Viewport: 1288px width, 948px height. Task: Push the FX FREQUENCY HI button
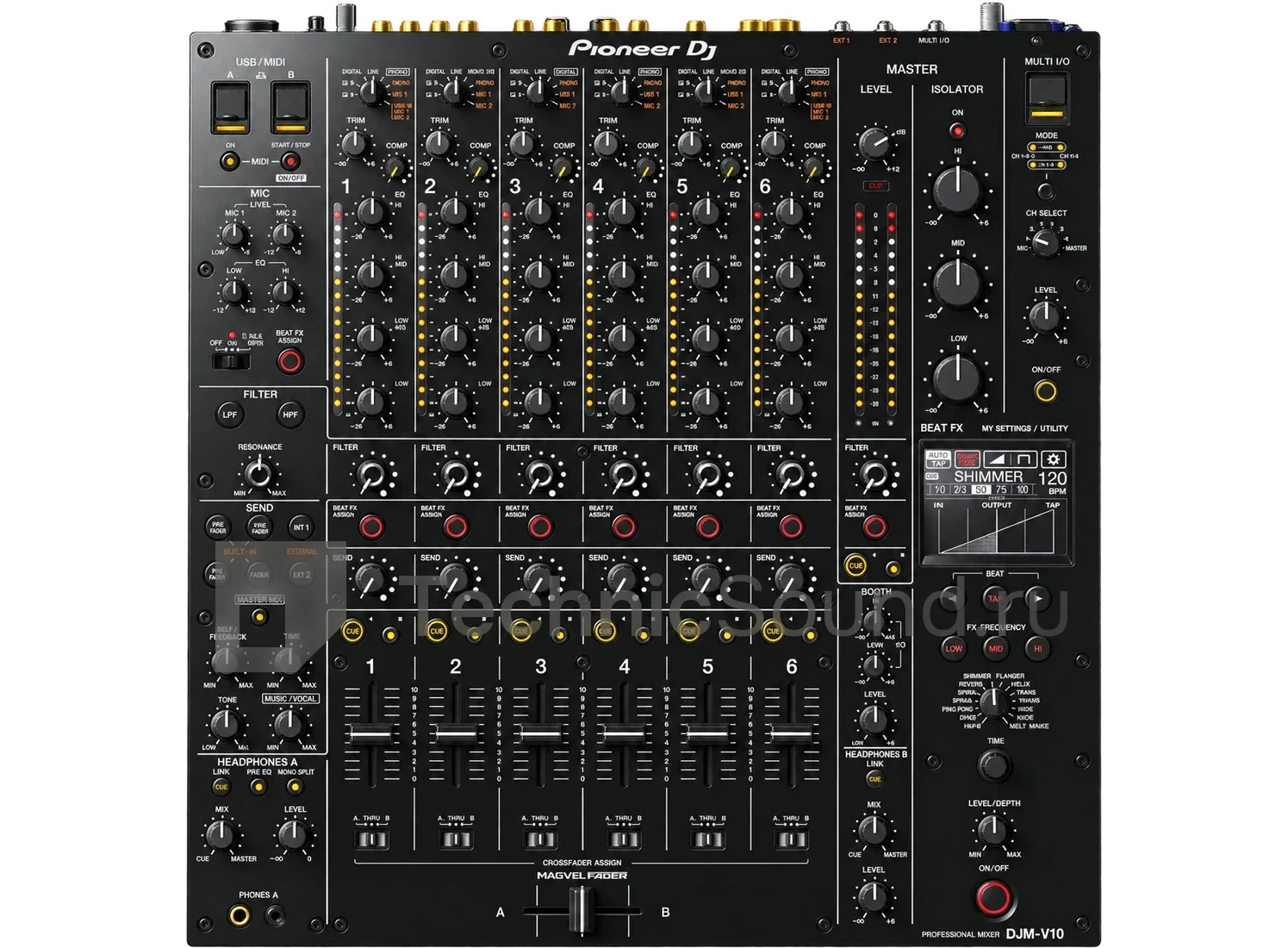(x=1037, y=648)
